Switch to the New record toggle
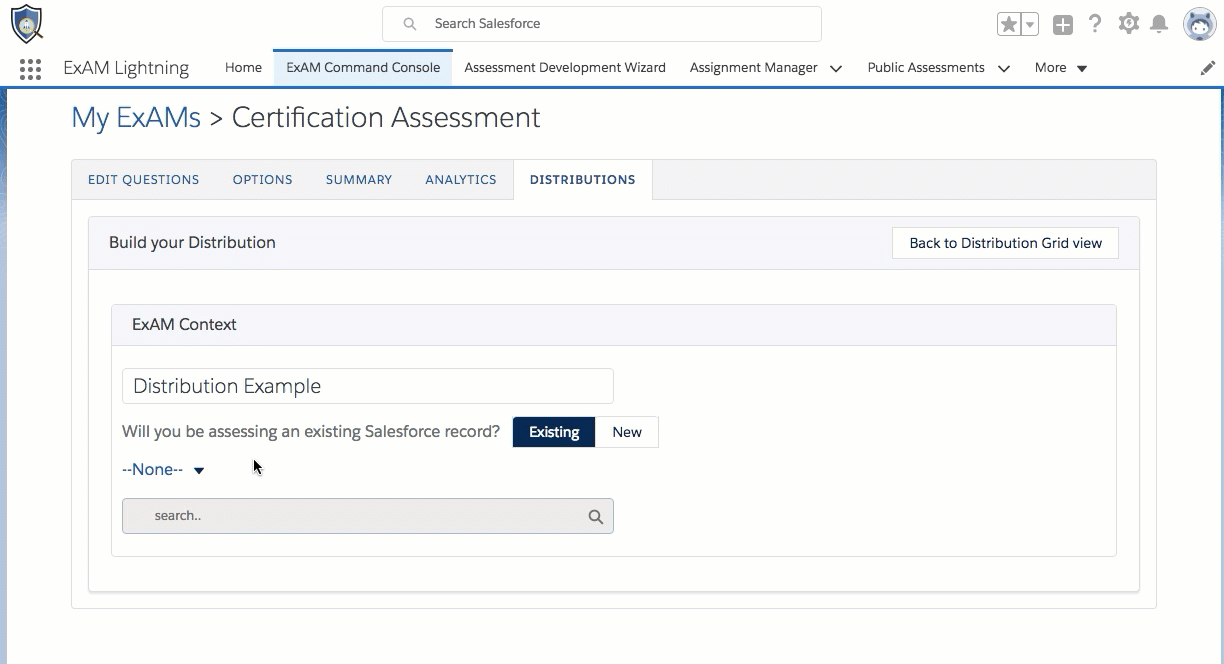Screen dimensions: 1224x664 pyautogui.click(x=627, y=432)
